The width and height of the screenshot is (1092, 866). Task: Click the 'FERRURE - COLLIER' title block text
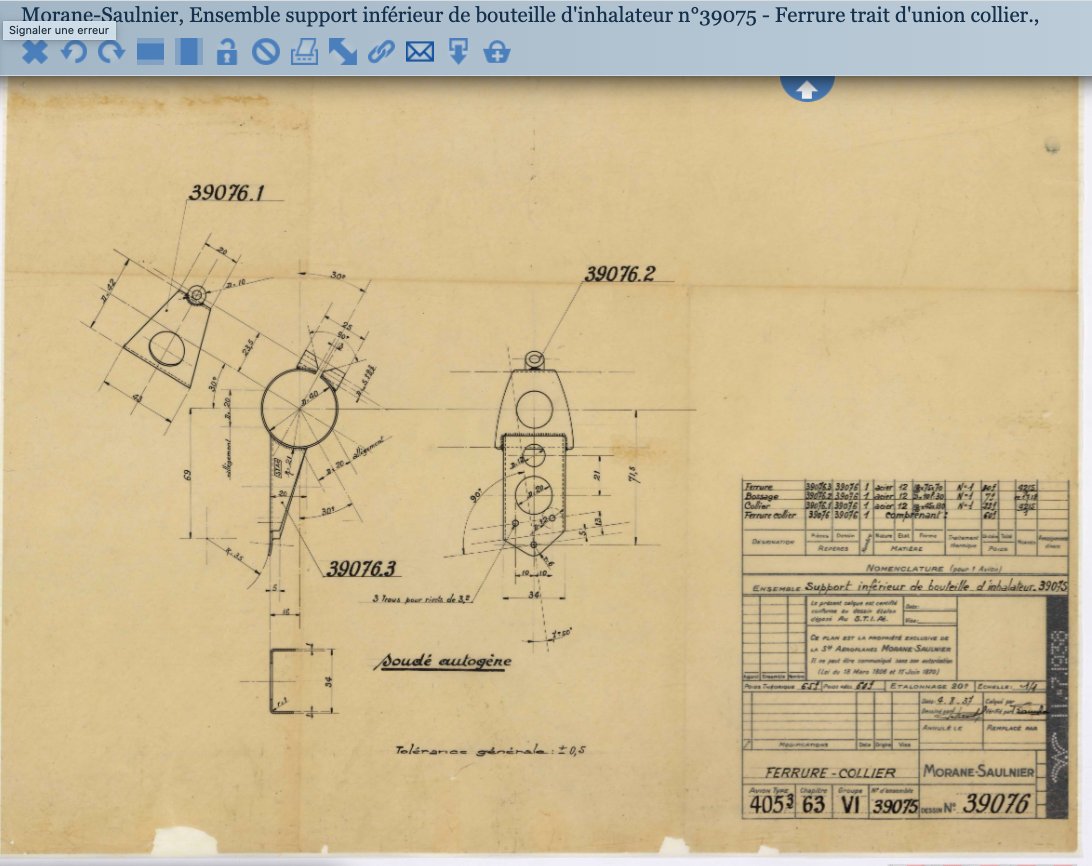(830, 773)
